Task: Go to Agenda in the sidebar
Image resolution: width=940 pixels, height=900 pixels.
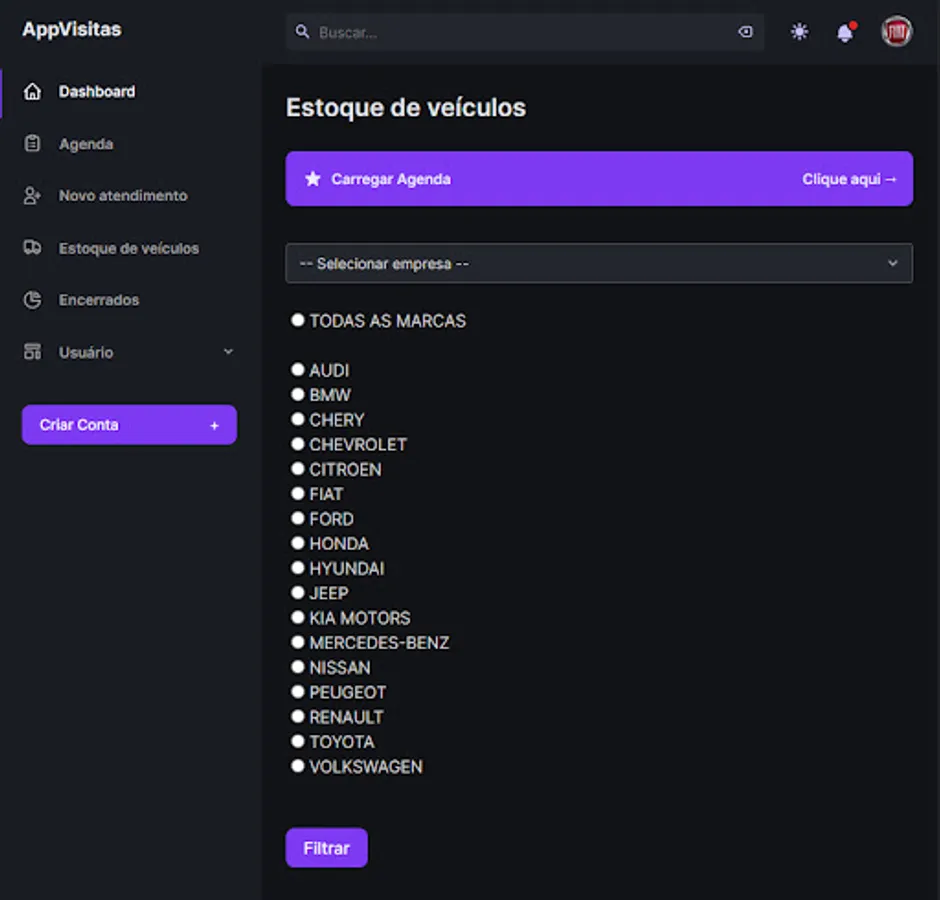Action: (86, 144)
